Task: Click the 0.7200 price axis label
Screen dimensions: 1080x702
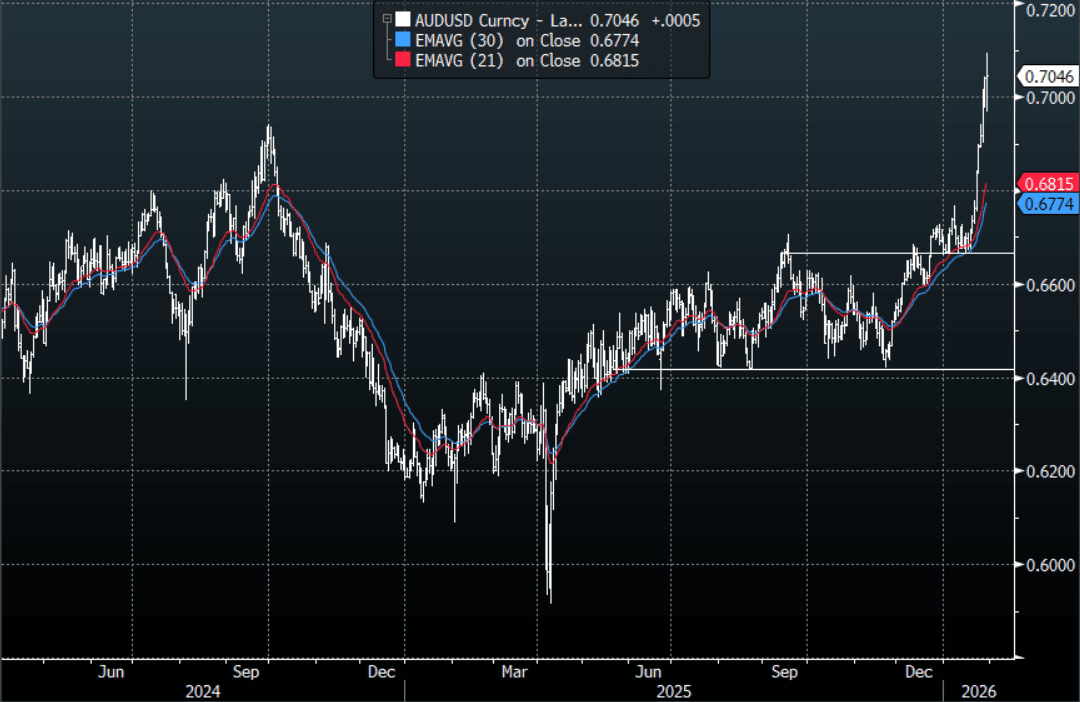Action: (1050, 10)
